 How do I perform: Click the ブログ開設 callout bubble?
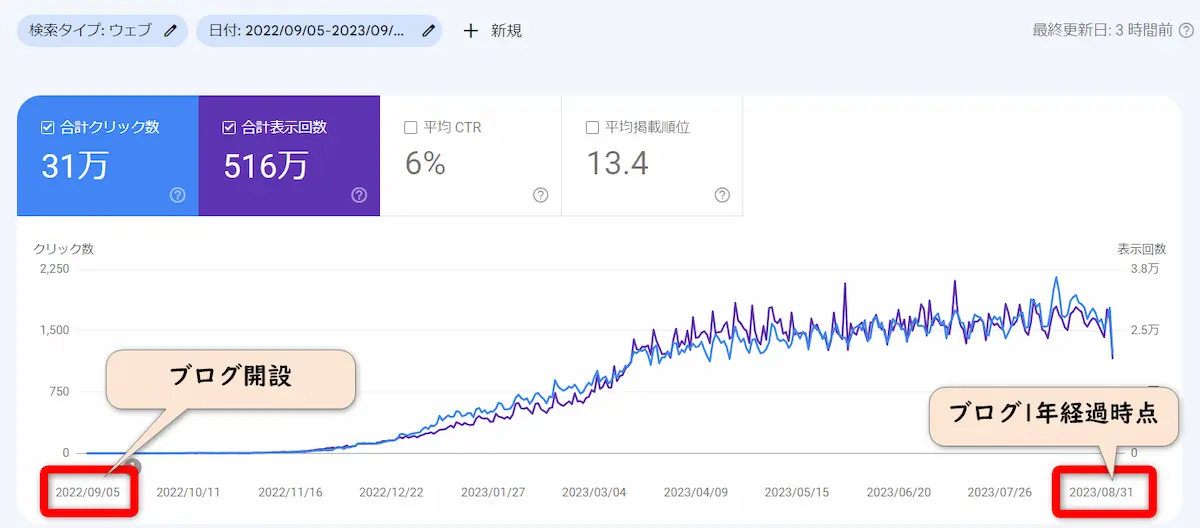(x=230, y=378)
